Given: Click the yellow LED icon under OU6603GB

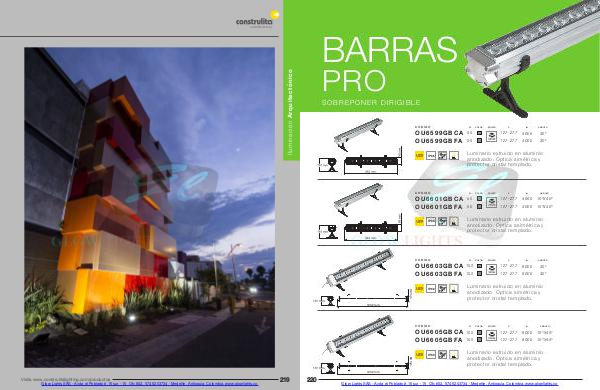Looking at the screenshot, I should [419, 288].
